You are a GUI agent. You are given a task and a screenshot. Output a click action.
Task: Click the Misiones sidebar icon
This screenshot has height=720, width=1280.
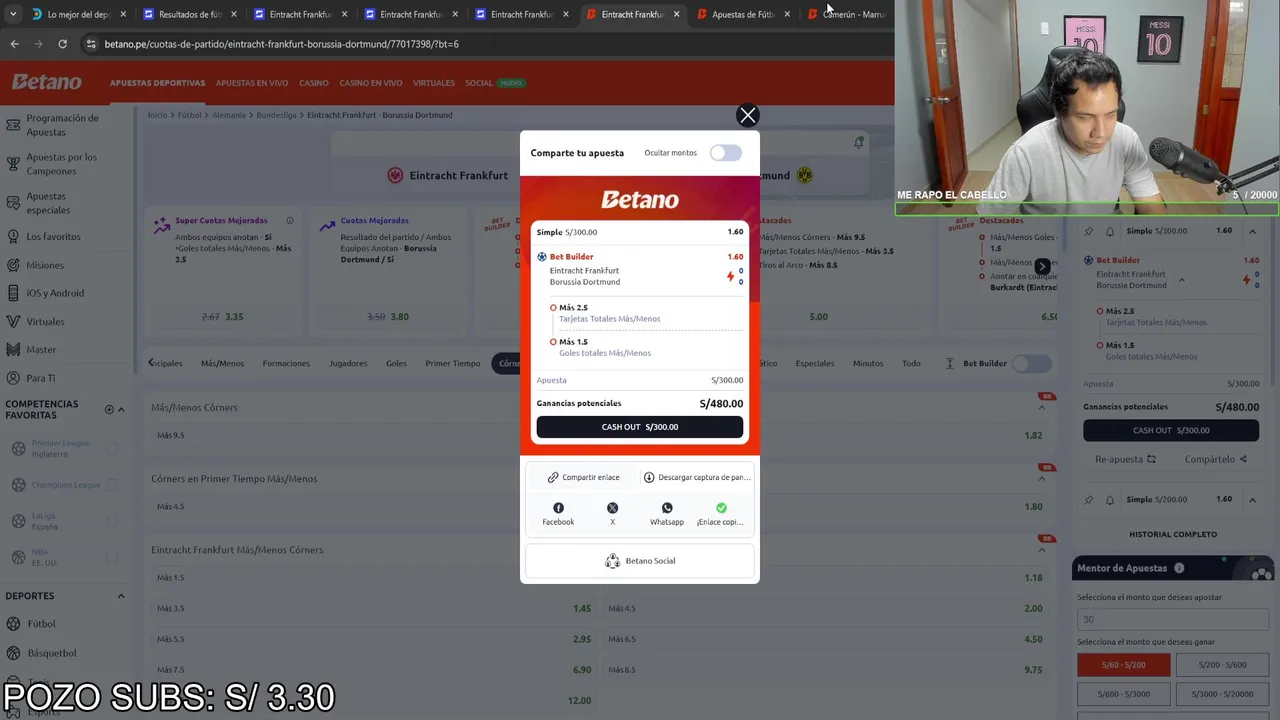point(13,265)
